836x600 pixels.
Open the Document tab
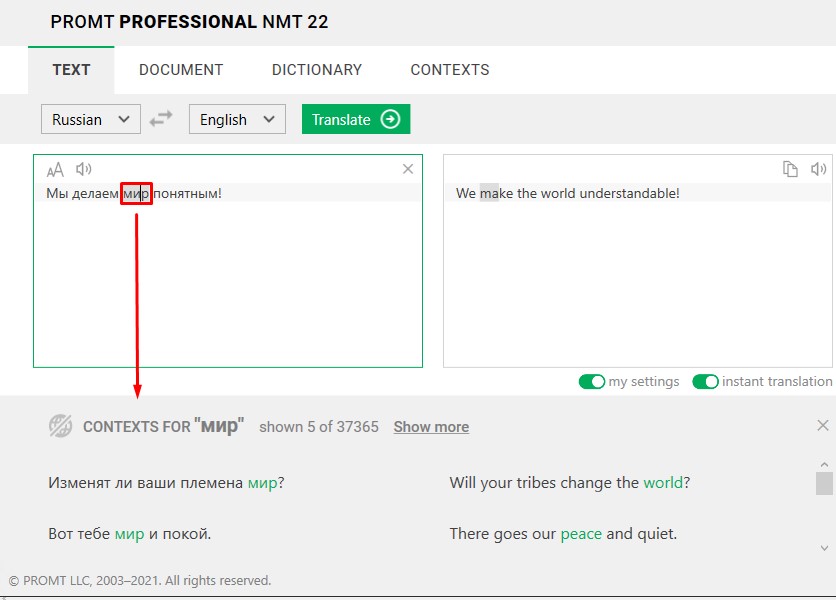[181, 70]
